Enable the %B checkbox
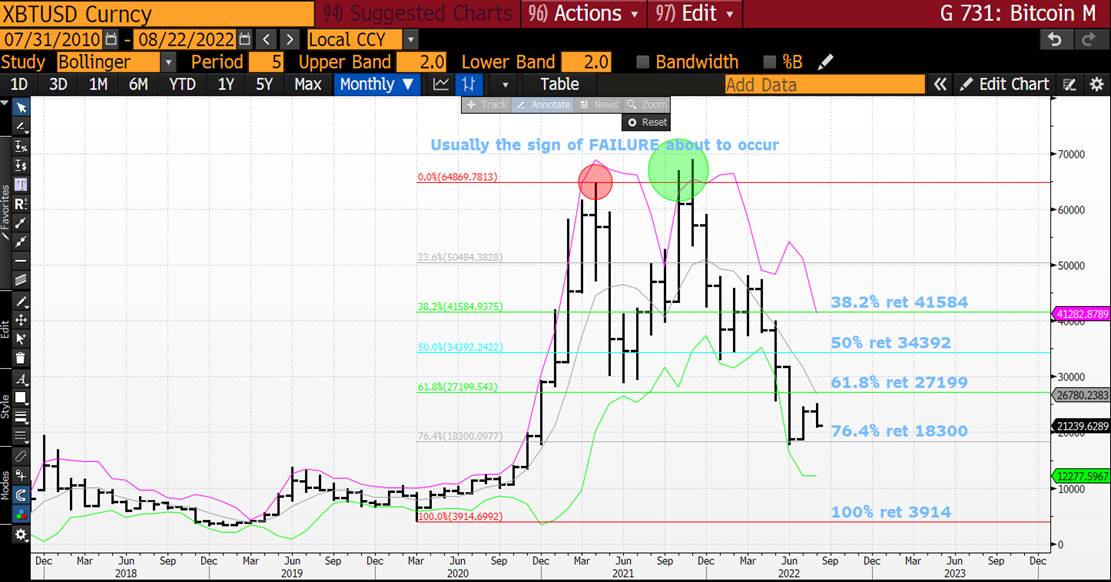Viewport: 1111px width, 582px height. tap(769, 62)
